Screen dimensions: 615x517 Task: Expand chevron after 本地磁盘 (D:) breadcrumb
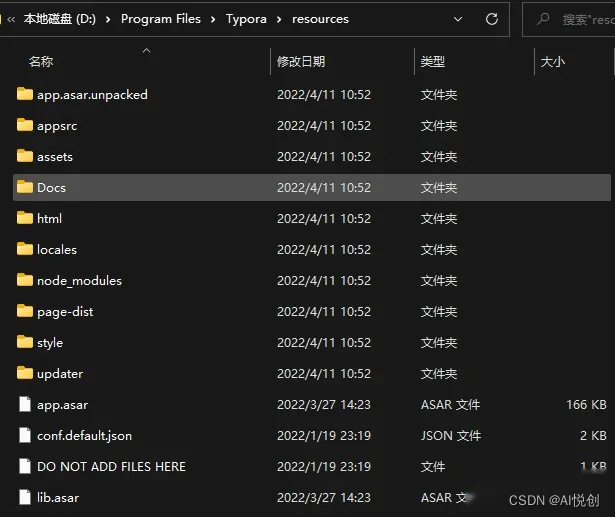pos(108,19)
